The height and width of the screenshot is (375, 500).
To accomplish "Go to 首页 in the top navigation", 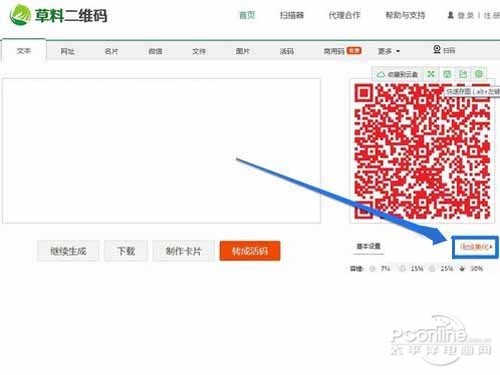I will pyautogui.click(x=247, y=15).
